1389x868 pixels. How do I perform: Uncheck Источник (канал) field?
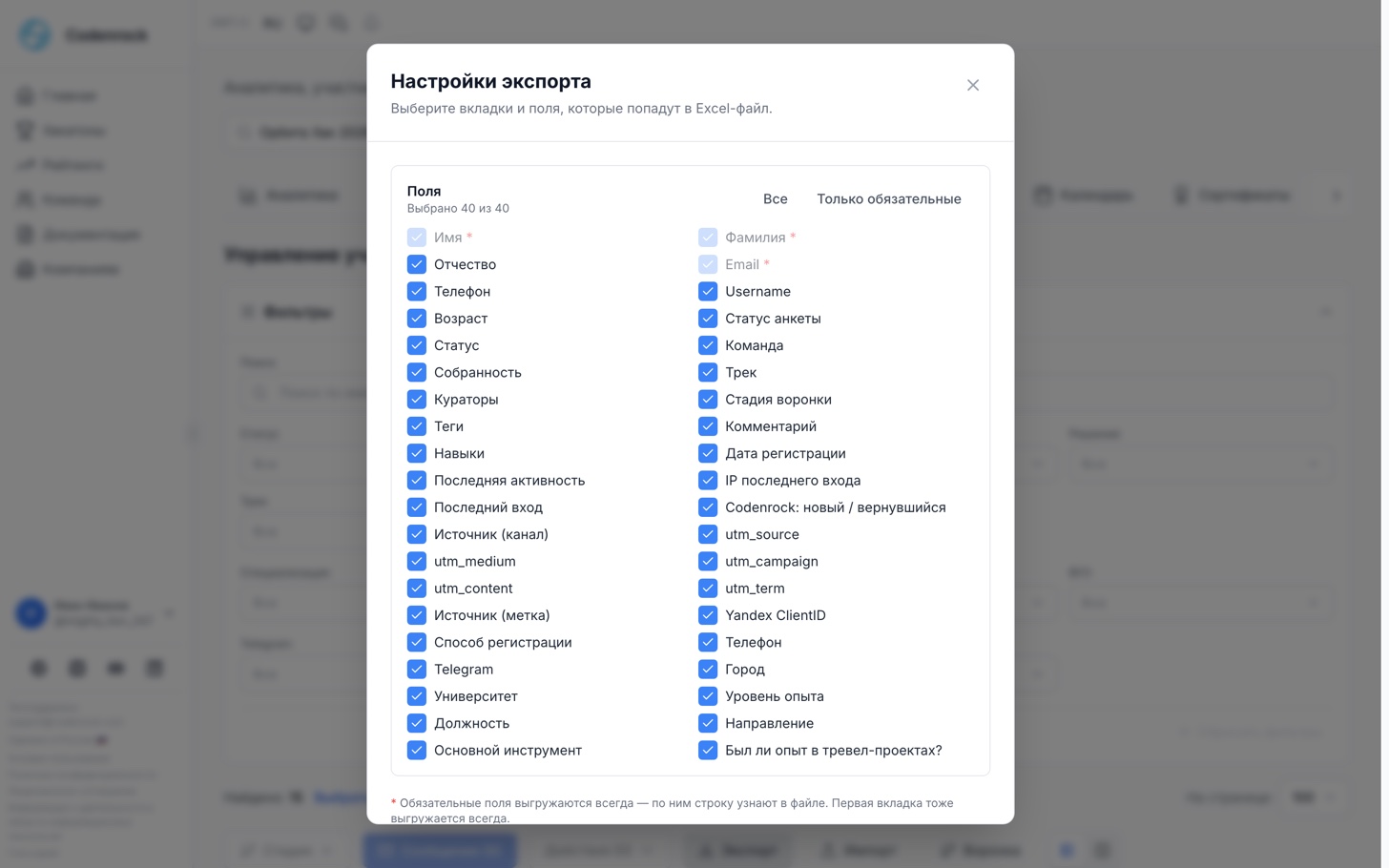pos(417,534)
